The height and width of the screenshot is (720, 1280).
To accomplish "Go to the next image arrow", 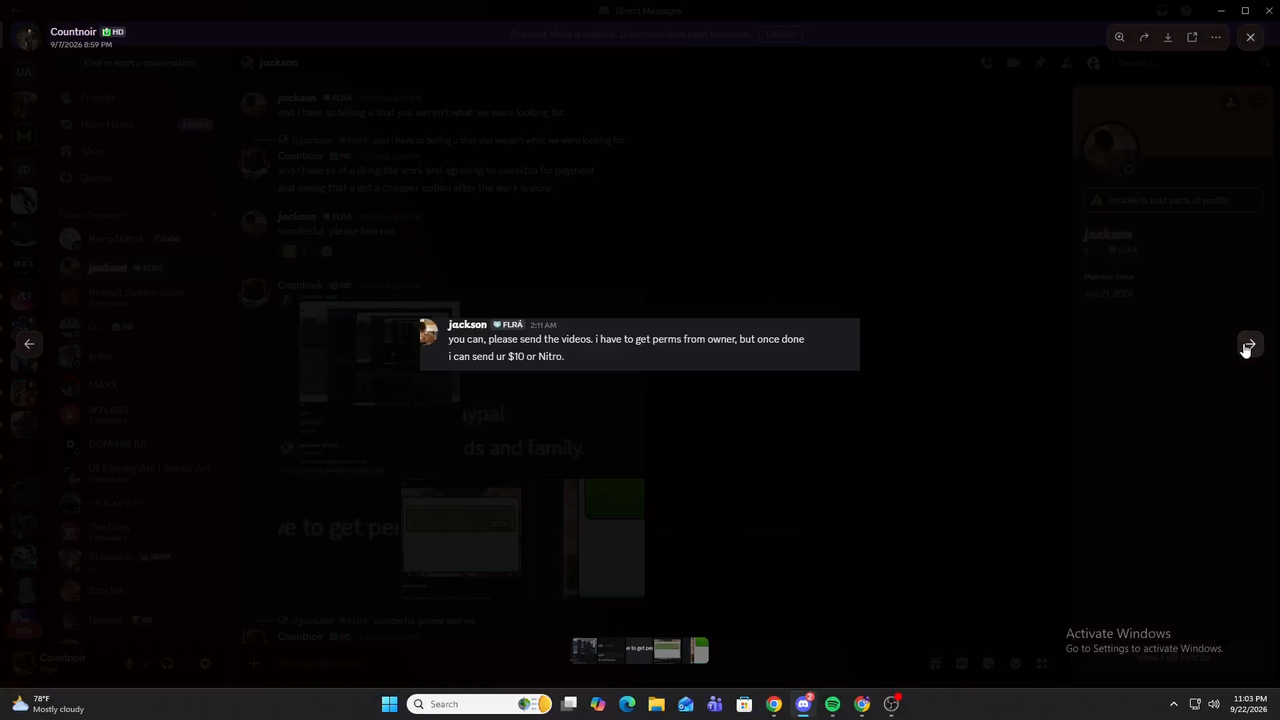I will (1250, 344).
